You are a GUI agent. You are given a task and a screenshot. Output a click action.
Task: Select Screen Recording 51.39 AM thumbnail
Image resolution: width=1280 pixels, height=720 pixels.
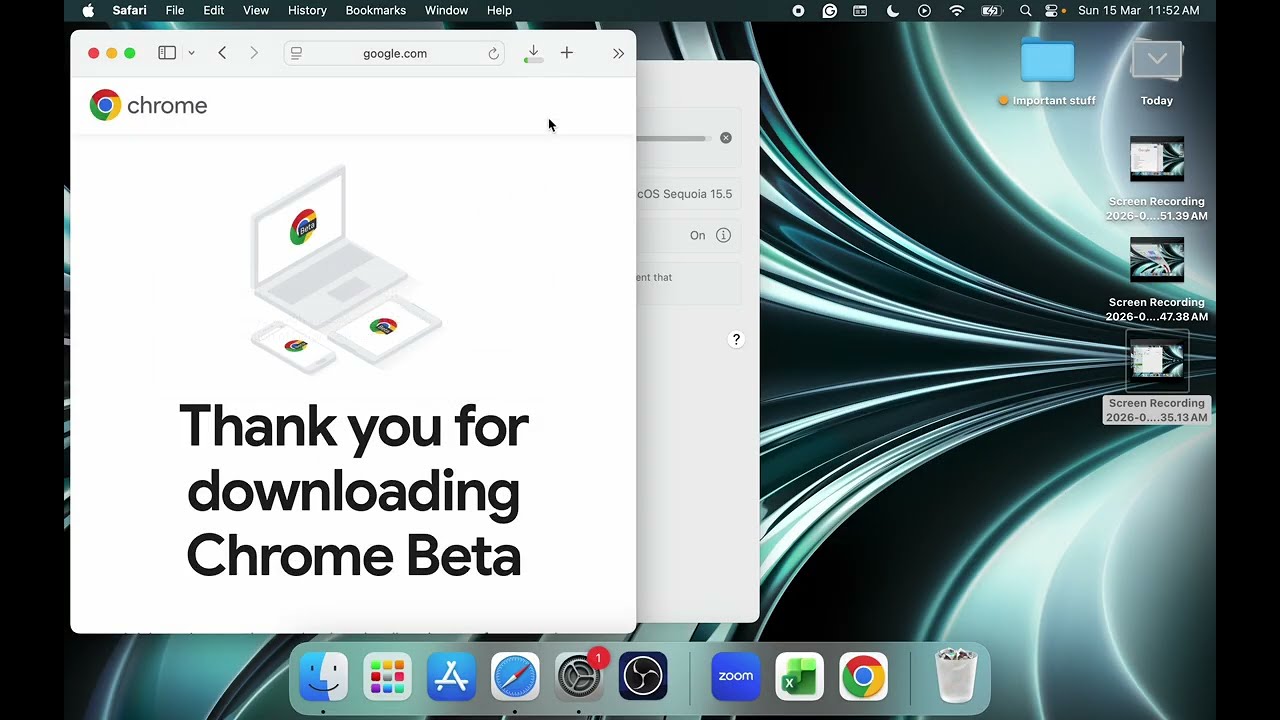tap(1157, 160)
